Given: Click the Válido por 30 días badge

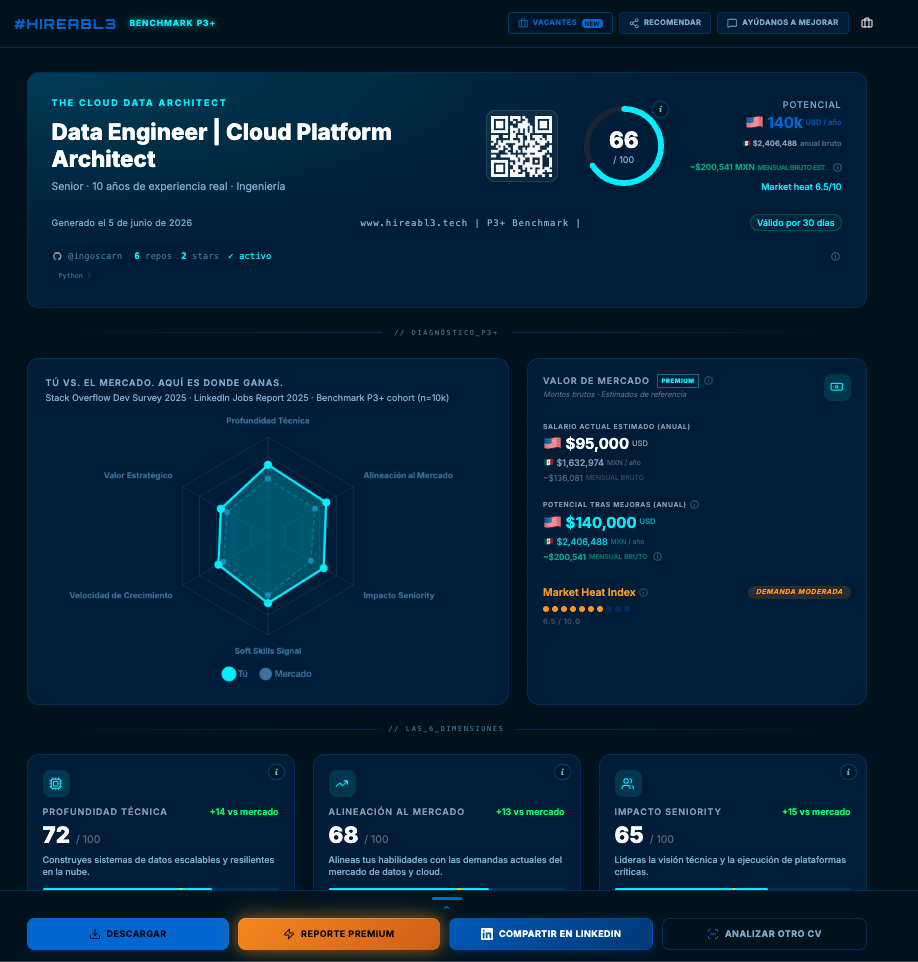Looking at the screenshot, I should pos(795,223).
